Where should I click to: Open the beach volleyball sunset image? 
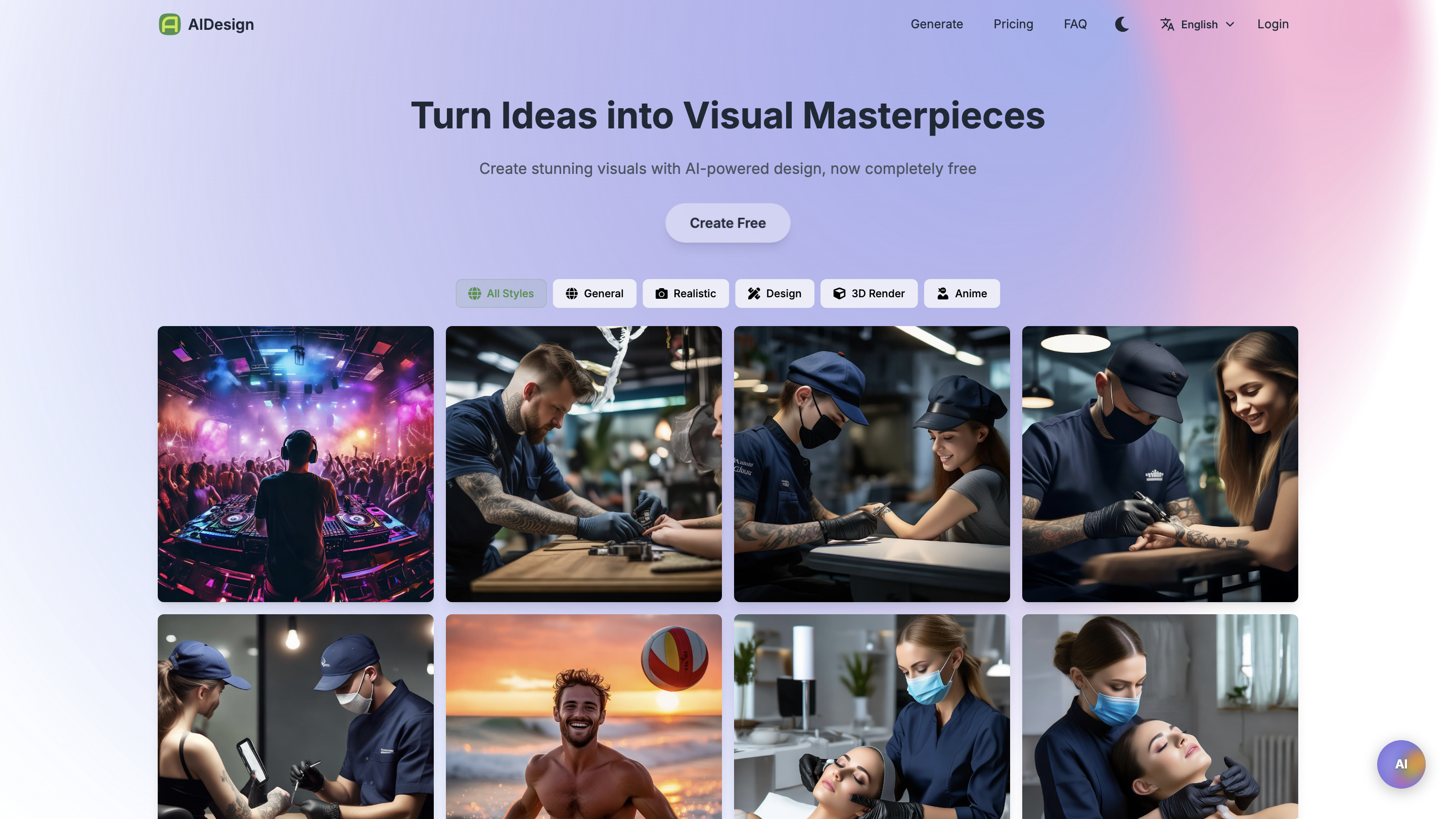(583, 716)
